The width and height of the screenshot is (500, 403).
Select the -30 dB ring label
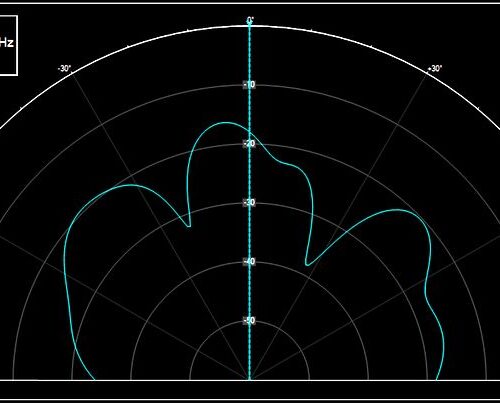pos(249,202)
